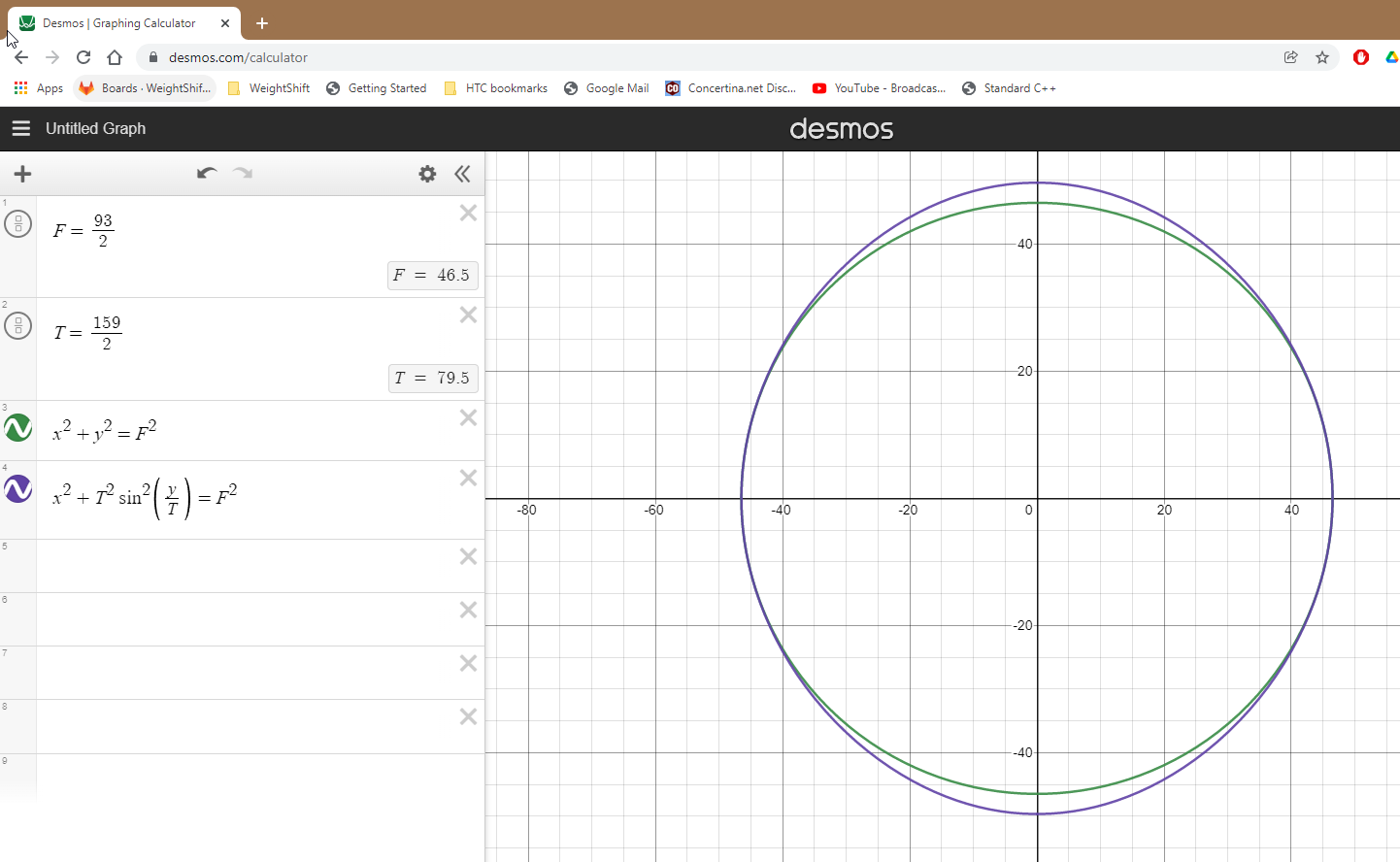Viewport: 1400px width, 862px height.
Task: Open a new browser tab
Action: 262,23
